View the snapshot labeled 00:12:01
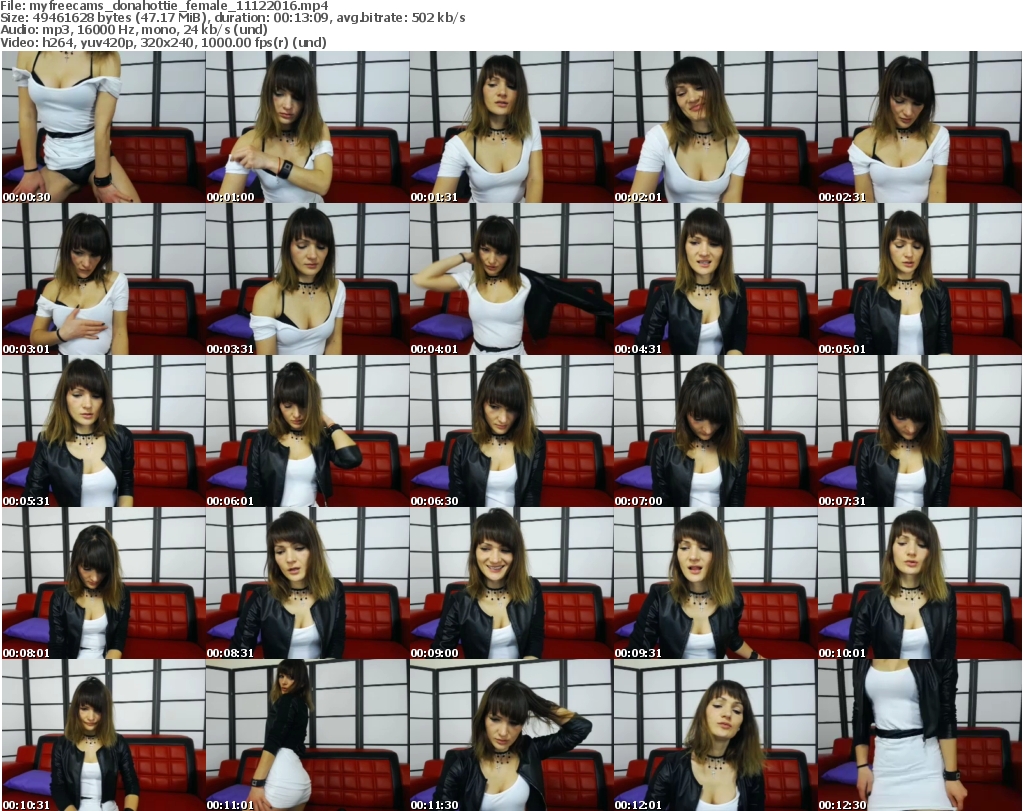1024x811 pixels. click(x=715, y=735)
